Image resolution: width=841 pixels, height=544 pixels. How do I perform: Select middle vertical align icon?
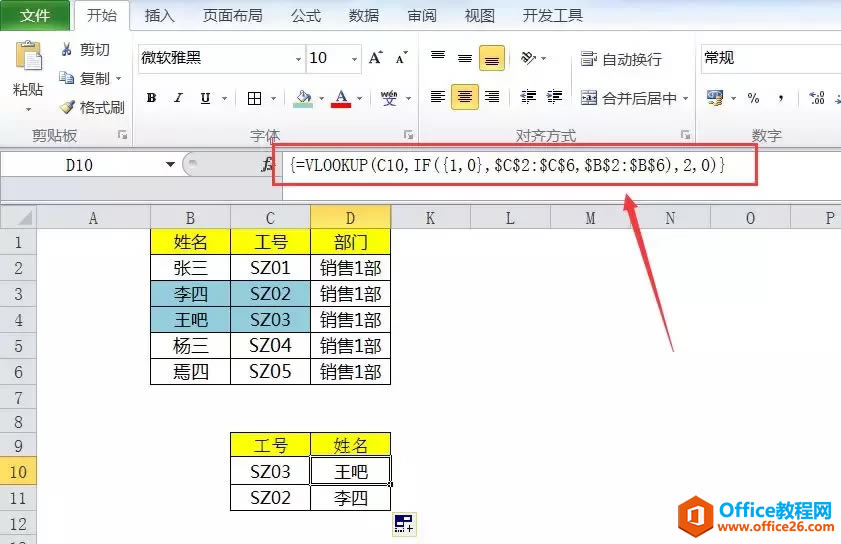pyautogui.click(x=464, y=57)
